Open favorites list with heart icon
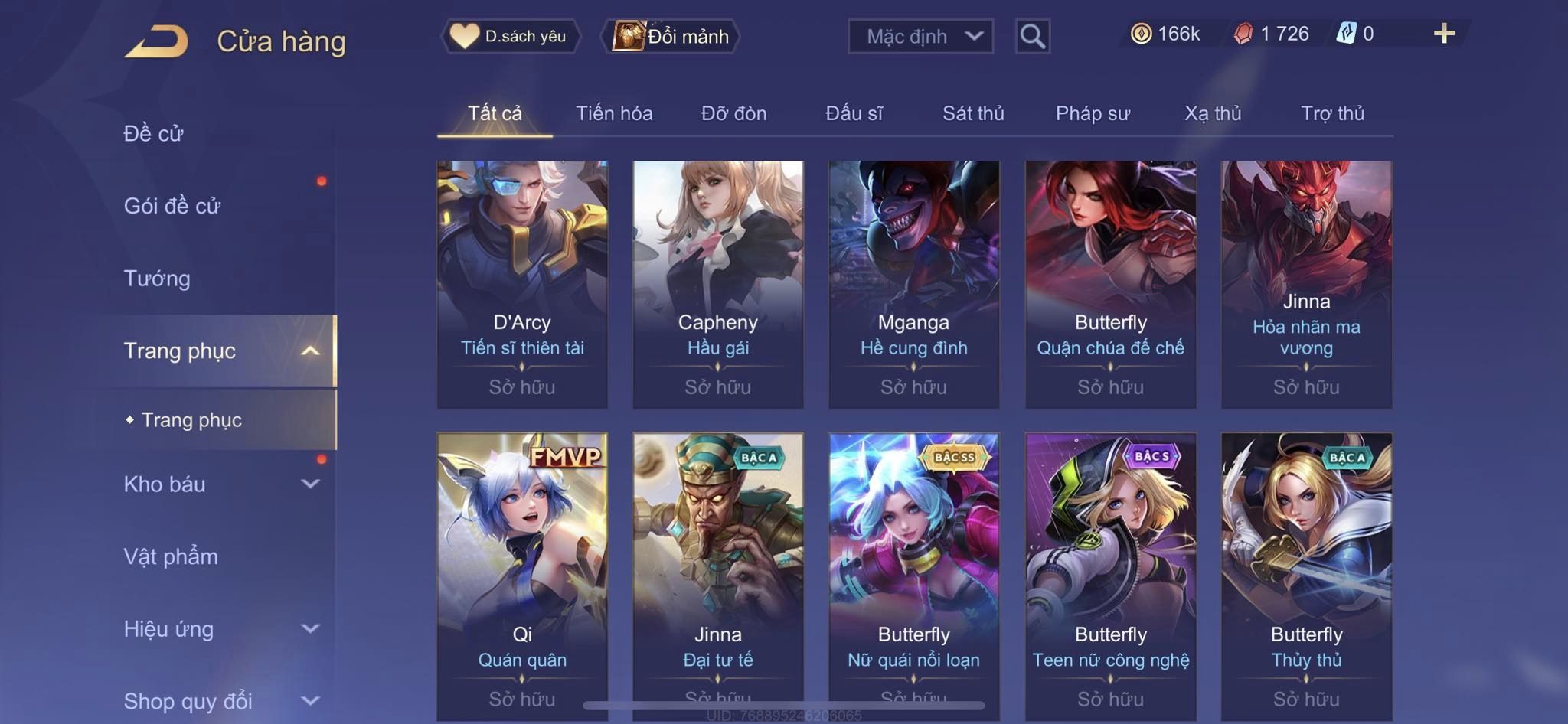This screenshot has height=724, width=1568. 511,36
